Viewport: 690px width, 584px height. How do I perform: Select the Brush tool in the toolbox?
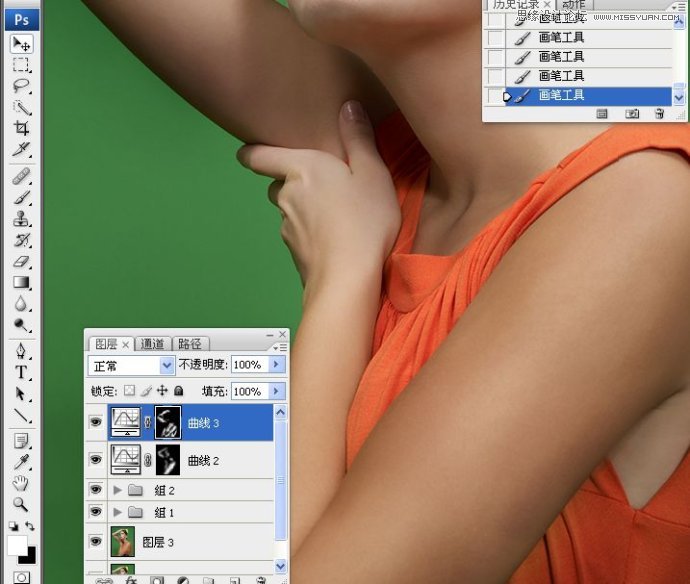[x=21, y=198]
